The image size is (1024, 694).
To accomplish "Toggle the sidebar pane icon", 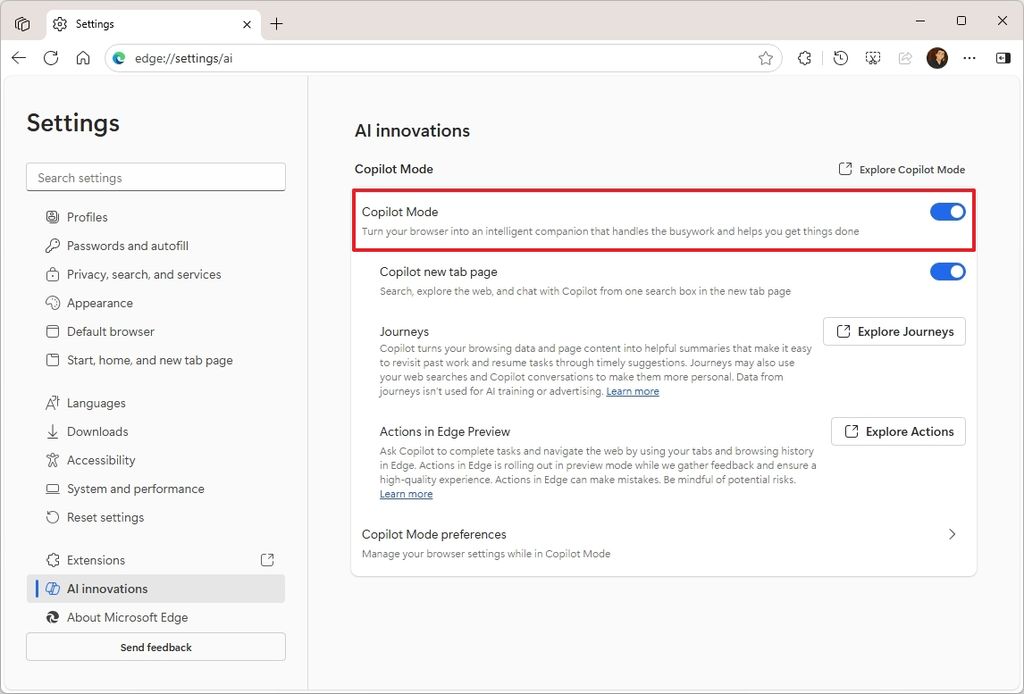I will (1003, 58).
